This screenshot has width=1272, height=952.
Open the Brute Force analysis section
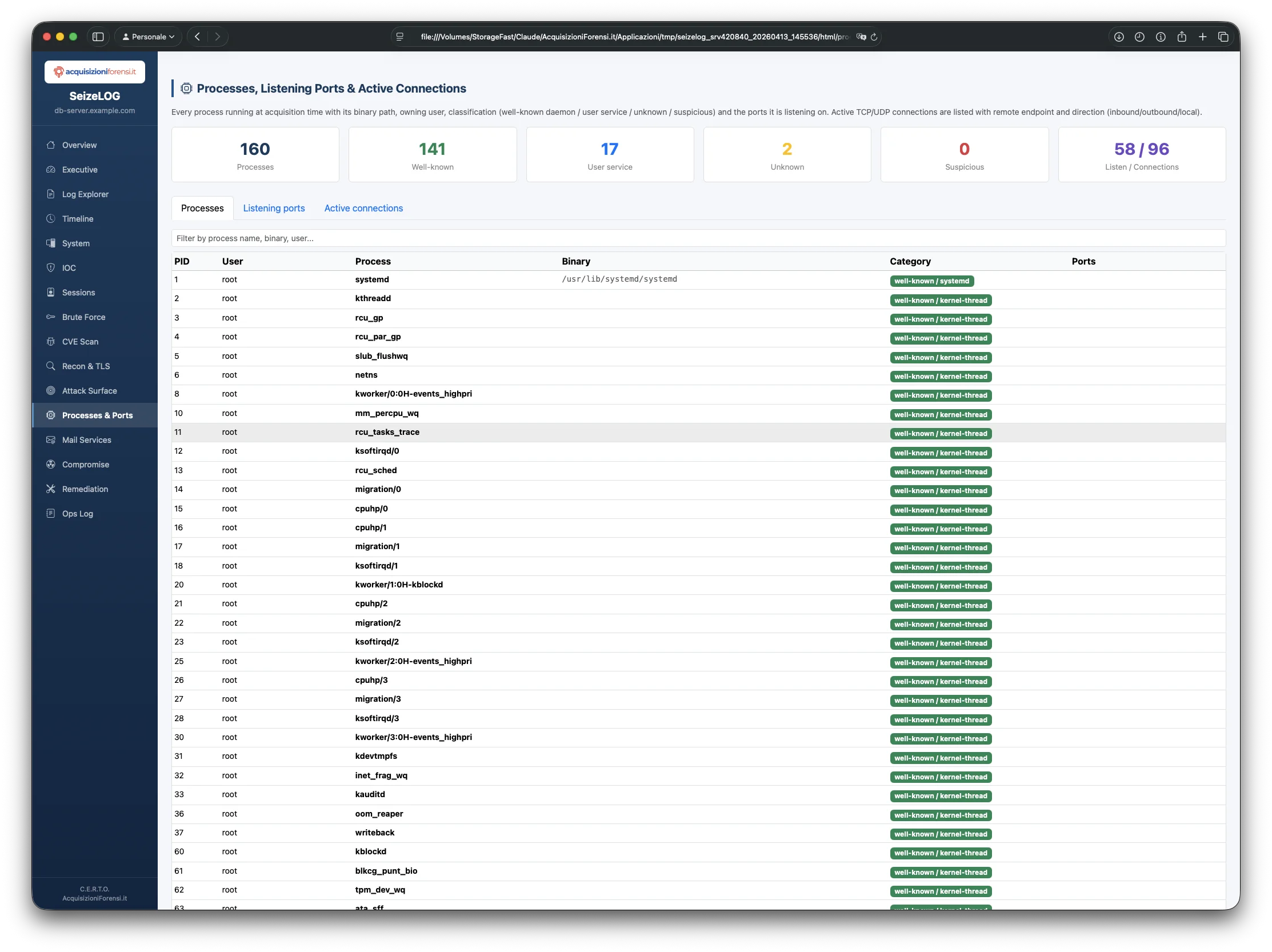point(83,317)
